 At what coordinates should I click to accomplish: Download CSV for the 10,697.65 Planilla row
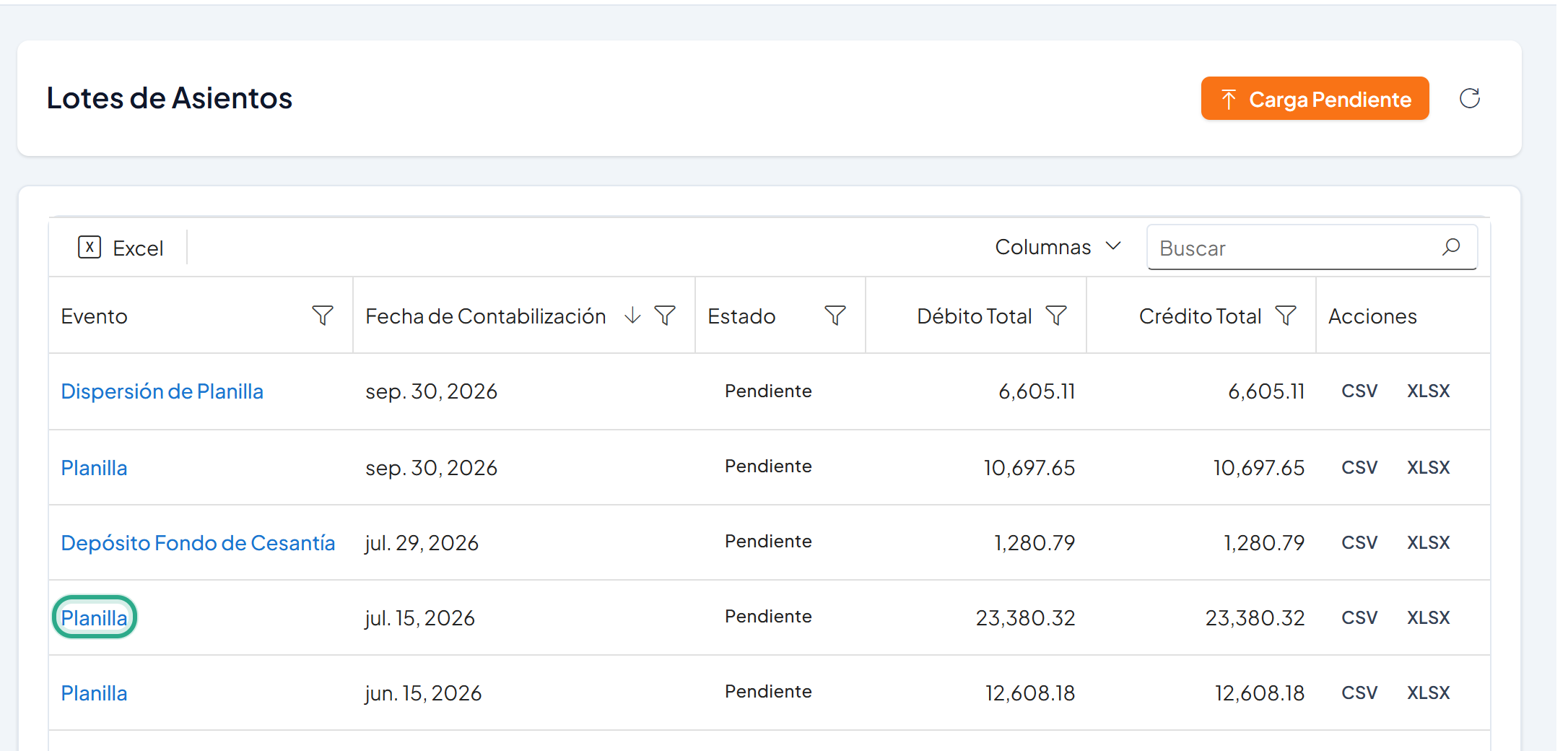pyautogui.click(x=1359, y=468)
